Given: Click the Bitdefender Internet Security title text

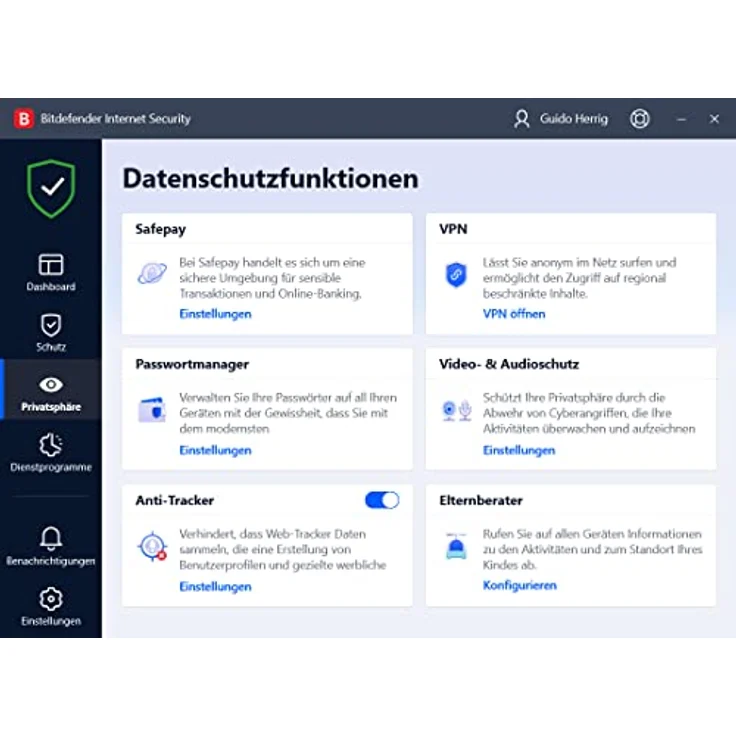Looking at the screenshot, I should pos(115,119).
